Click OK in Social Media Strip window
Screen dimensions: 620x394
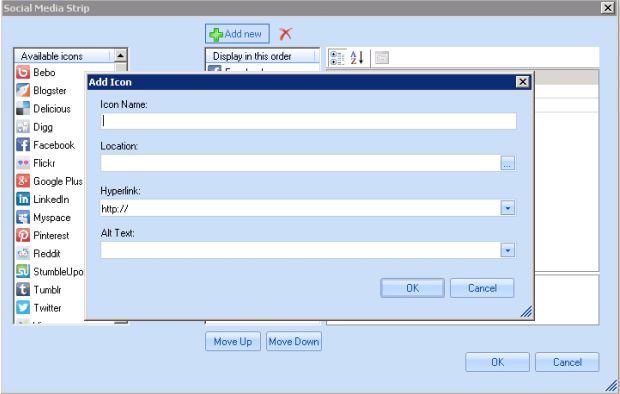[x=497, y=362]
